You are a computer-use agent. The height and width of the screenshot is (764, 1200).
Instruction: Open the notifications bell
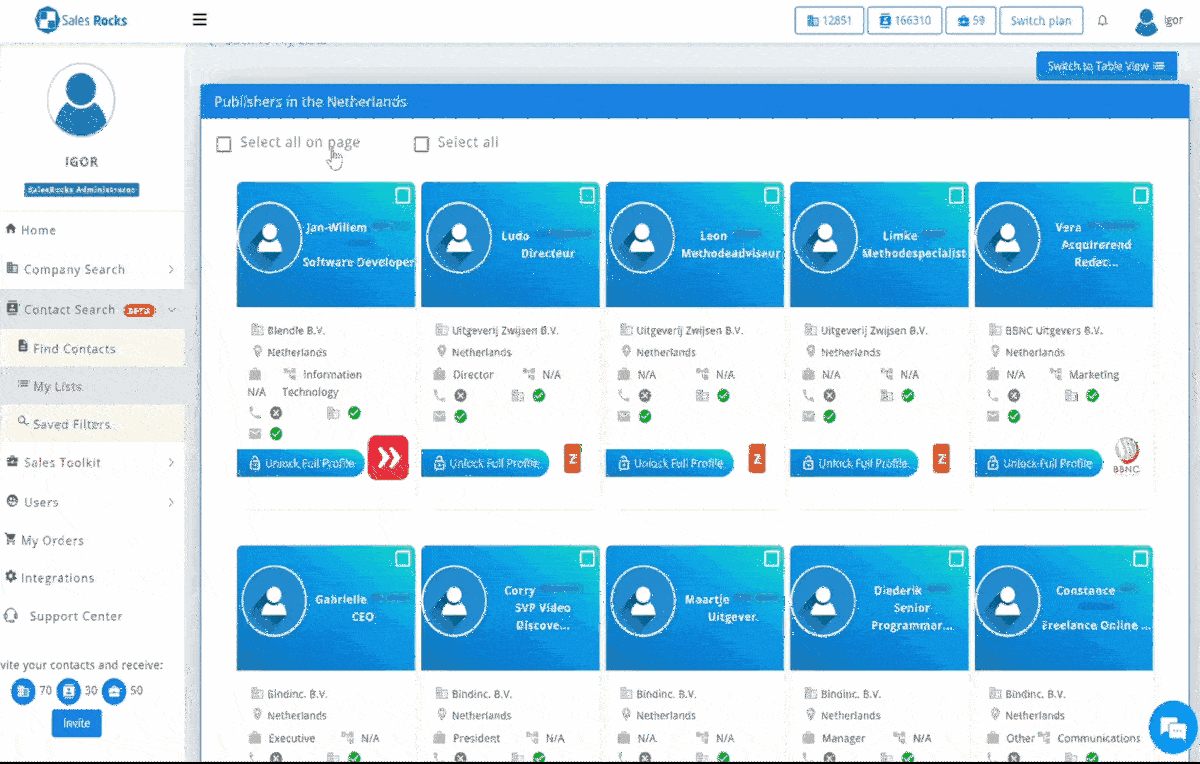coord(1103,21)
